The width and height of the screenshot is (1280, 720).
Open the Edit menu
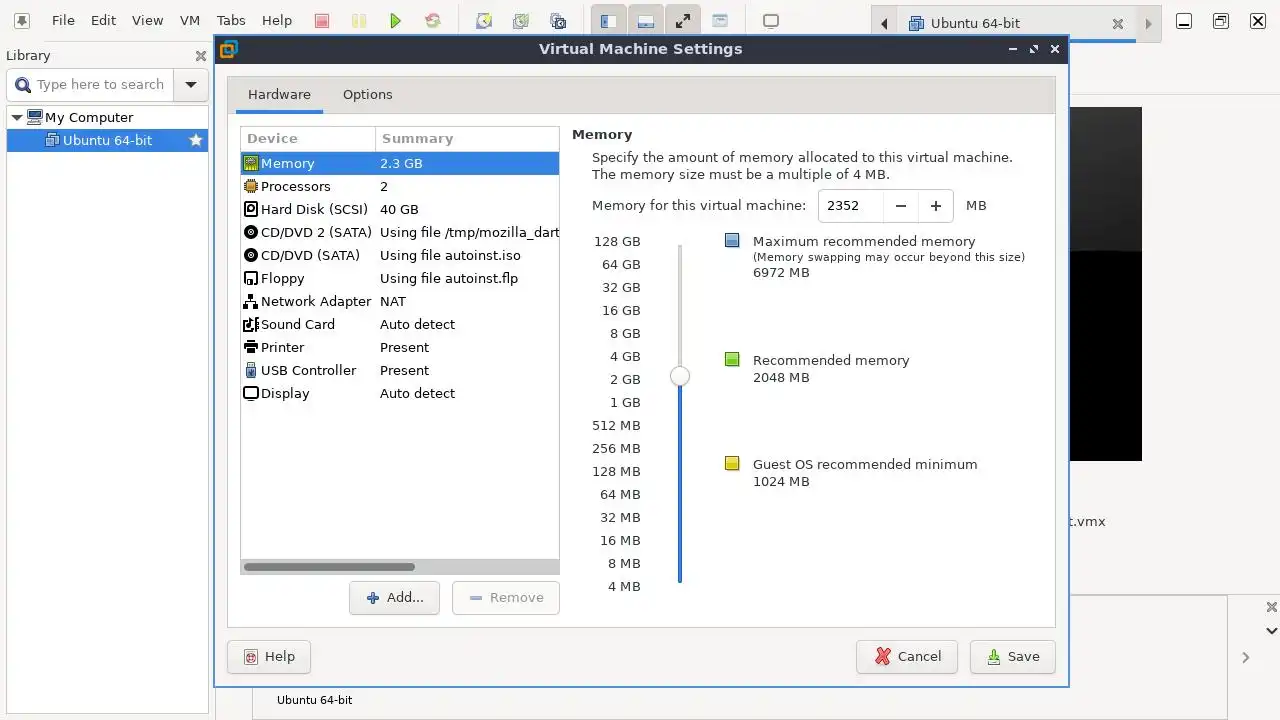(103, 20)
